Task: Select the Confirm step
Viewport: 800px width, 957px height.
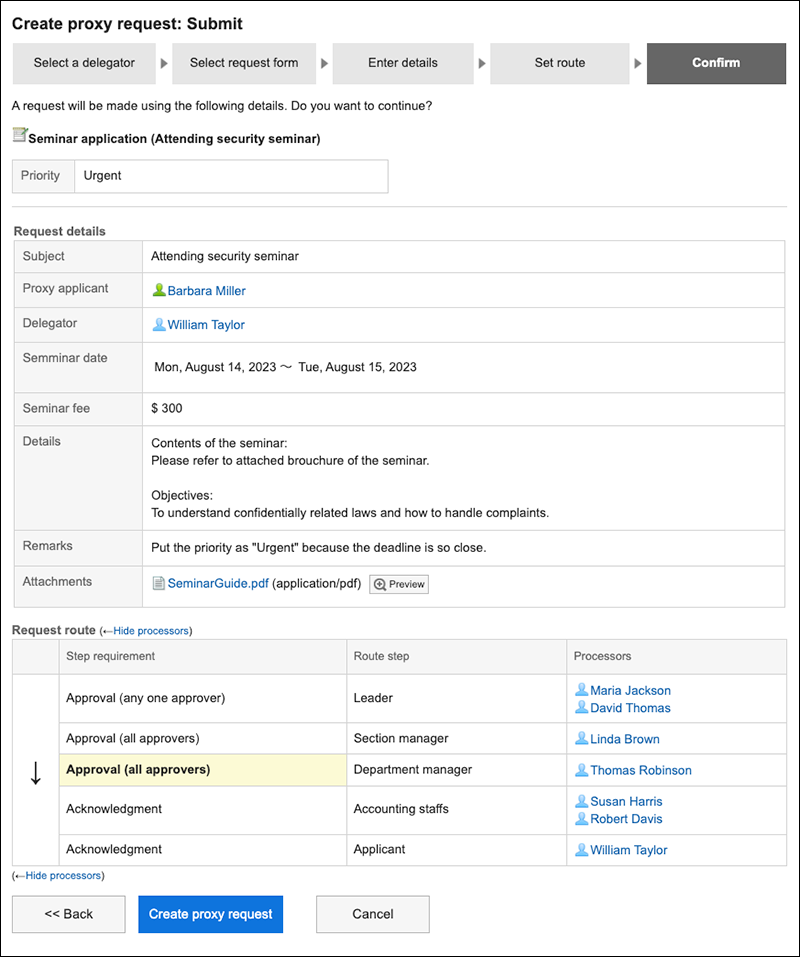Action: (x=716, y=63)
